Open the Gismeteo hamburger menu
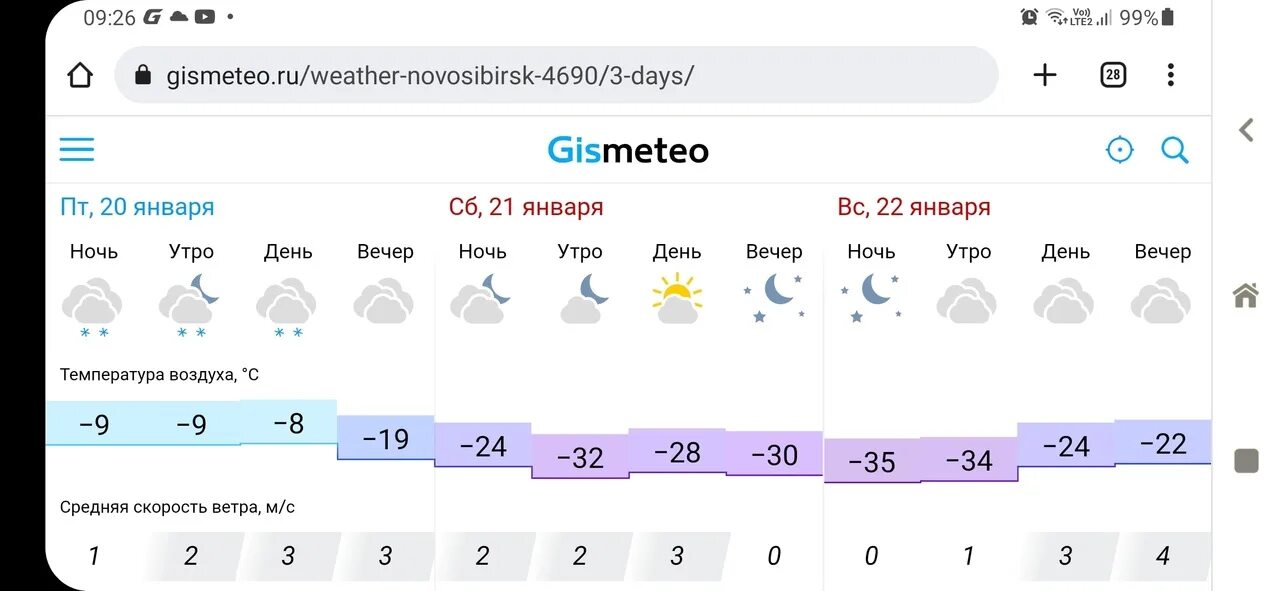1280x591 pixels. pos(77,150)
